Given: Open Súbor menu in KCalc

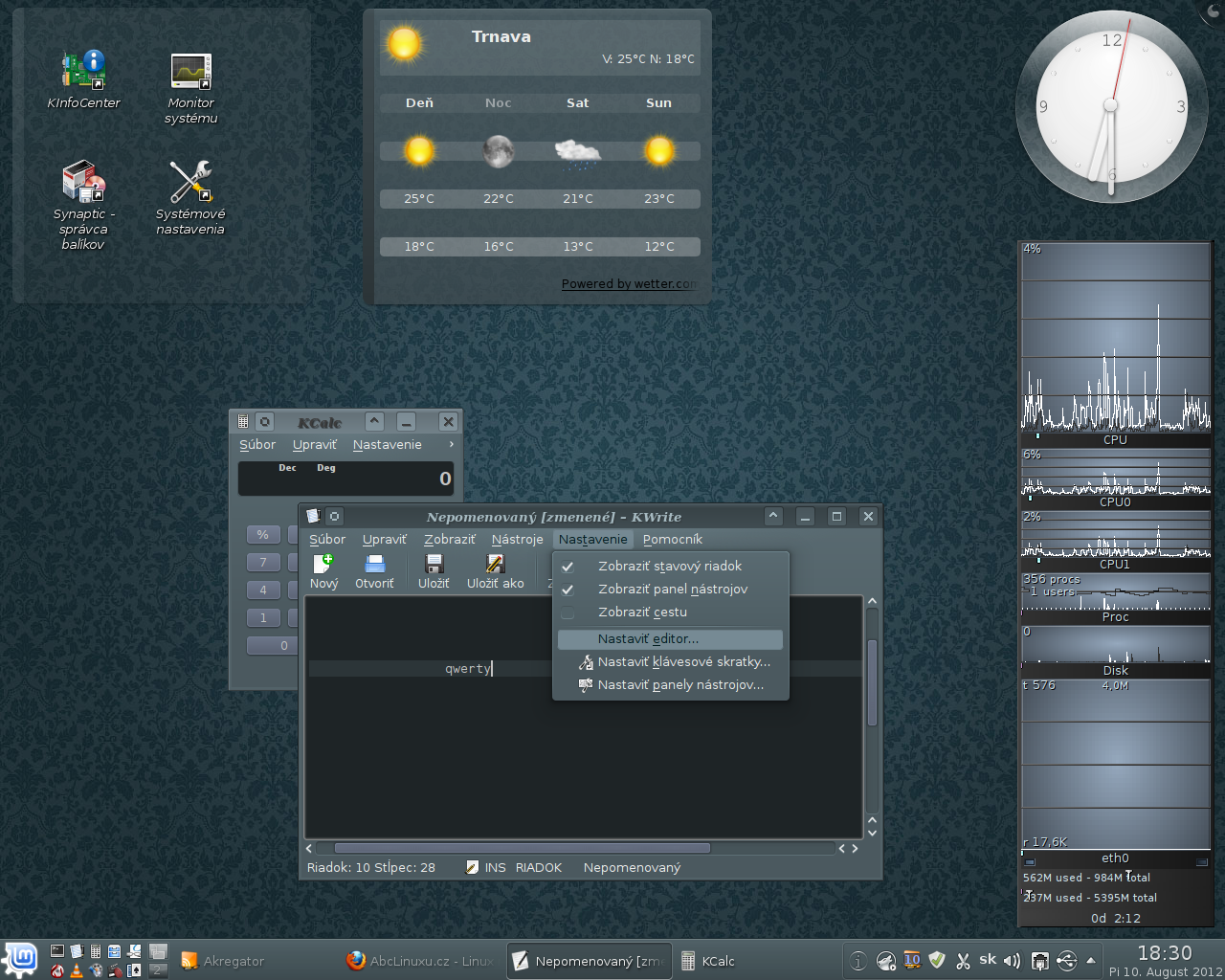Looking at the screenshot, I should [257, 444].
